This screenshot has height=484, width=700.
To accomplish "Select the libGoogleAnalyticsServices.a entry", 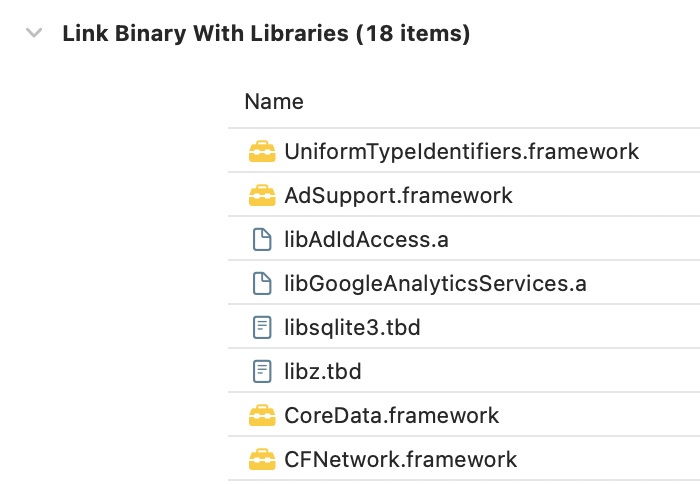I will (435, 284).
